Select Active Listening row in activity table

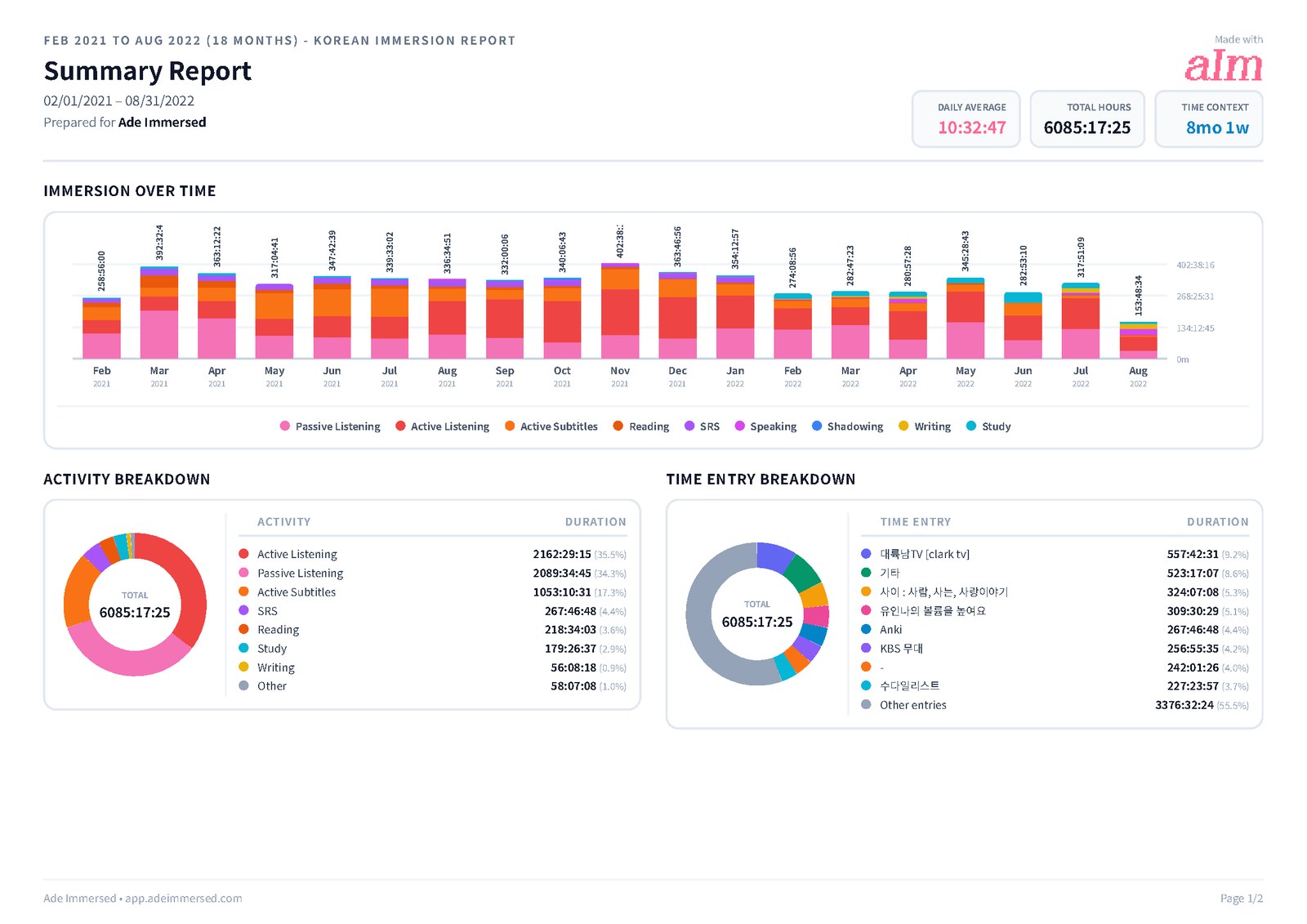[x=433, y=554]
